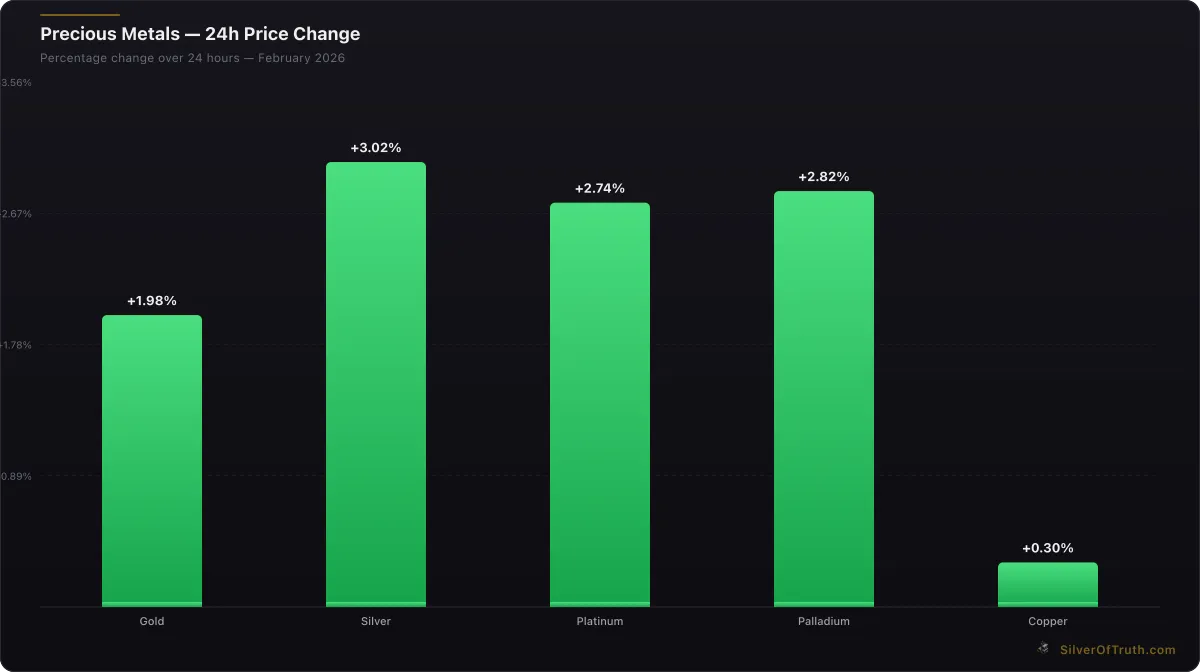Open the SilverOfTruth.com link
This screenshot has height=672, width=1200.
click(1118, 650)
